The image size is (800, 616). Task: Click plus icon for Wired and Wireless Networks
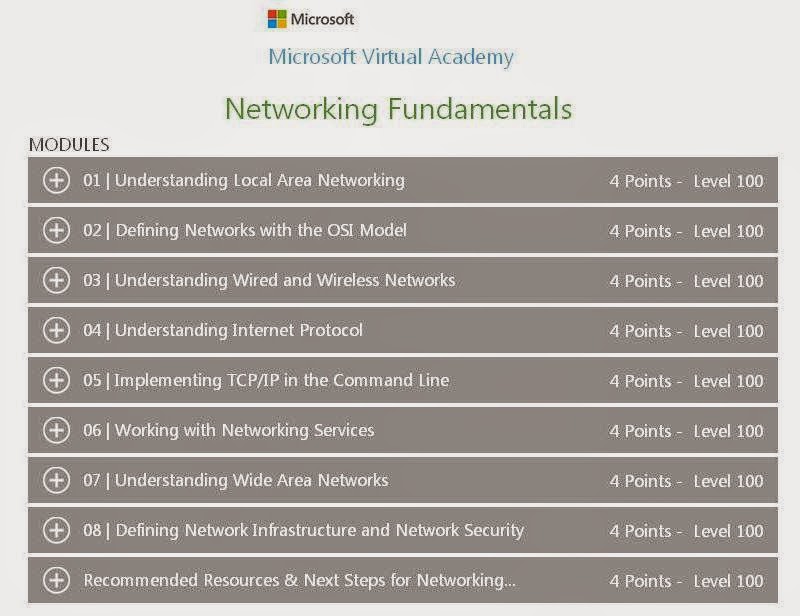tap(57, 281)
